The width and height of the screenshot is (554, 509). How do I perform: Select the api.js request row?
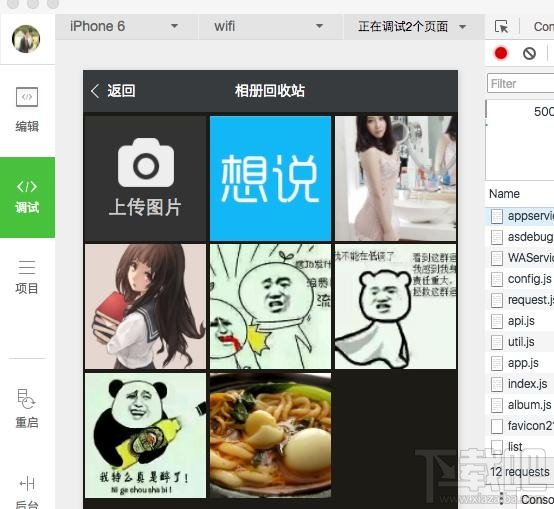(x=521, y=321)
